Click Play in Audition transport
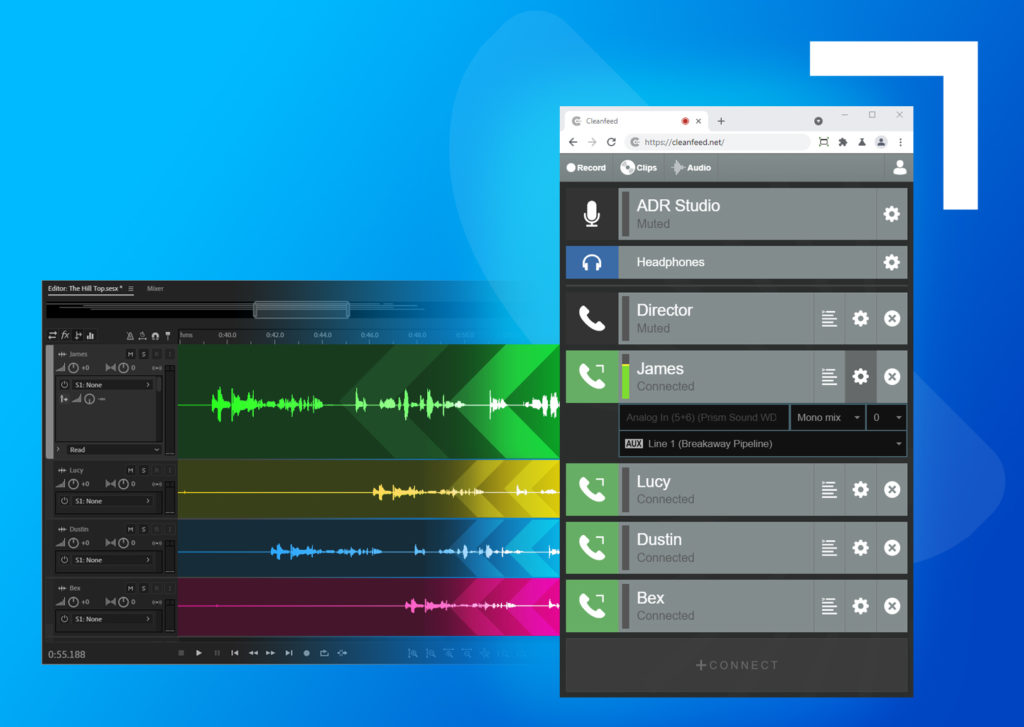Screen dimensions: 1024x727 pyautogui.click(x=199, y=653)
